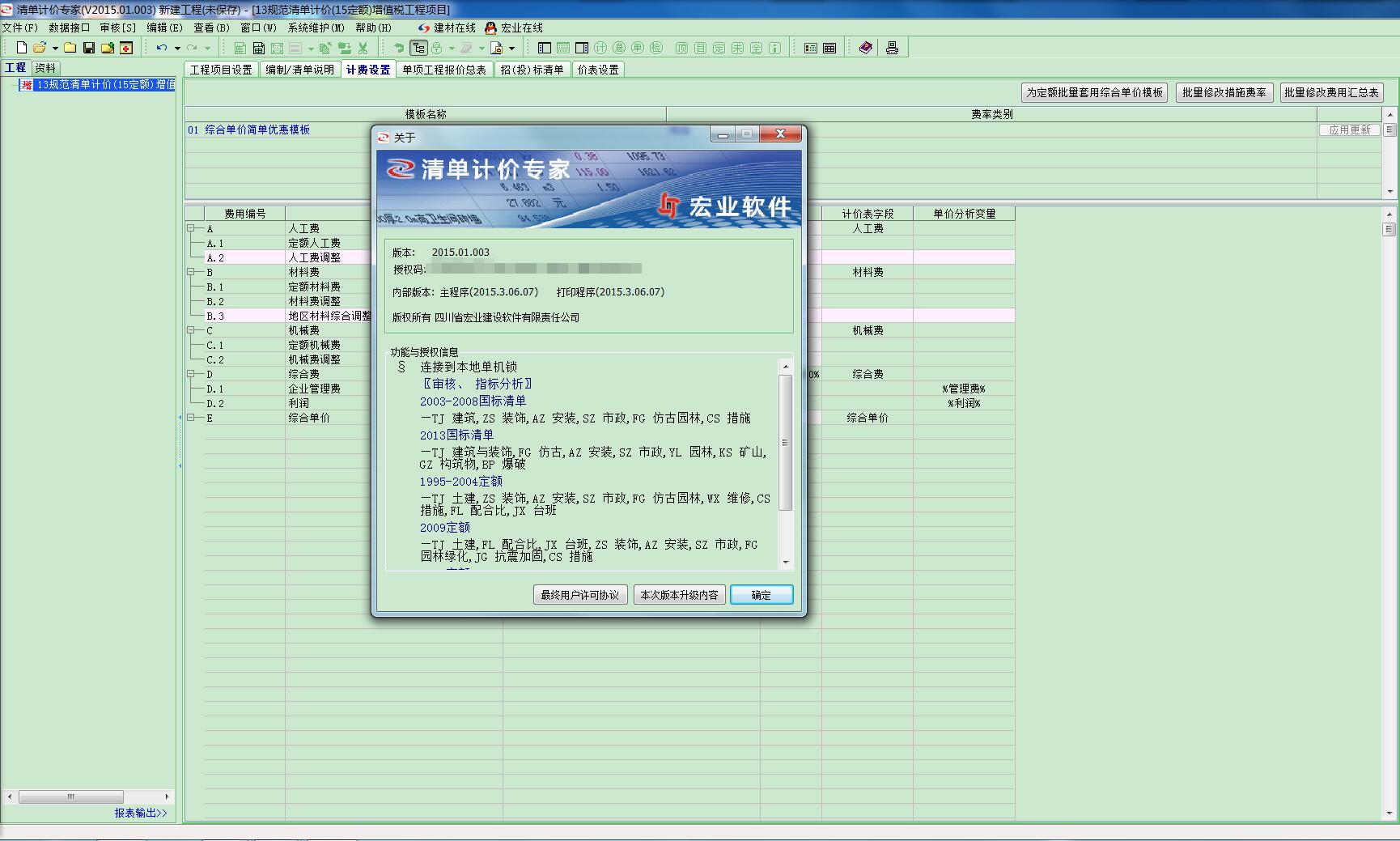Click 为定额批量套用综合单价模板 button
Viewport: 1400px width, 841px height.
1095,92
